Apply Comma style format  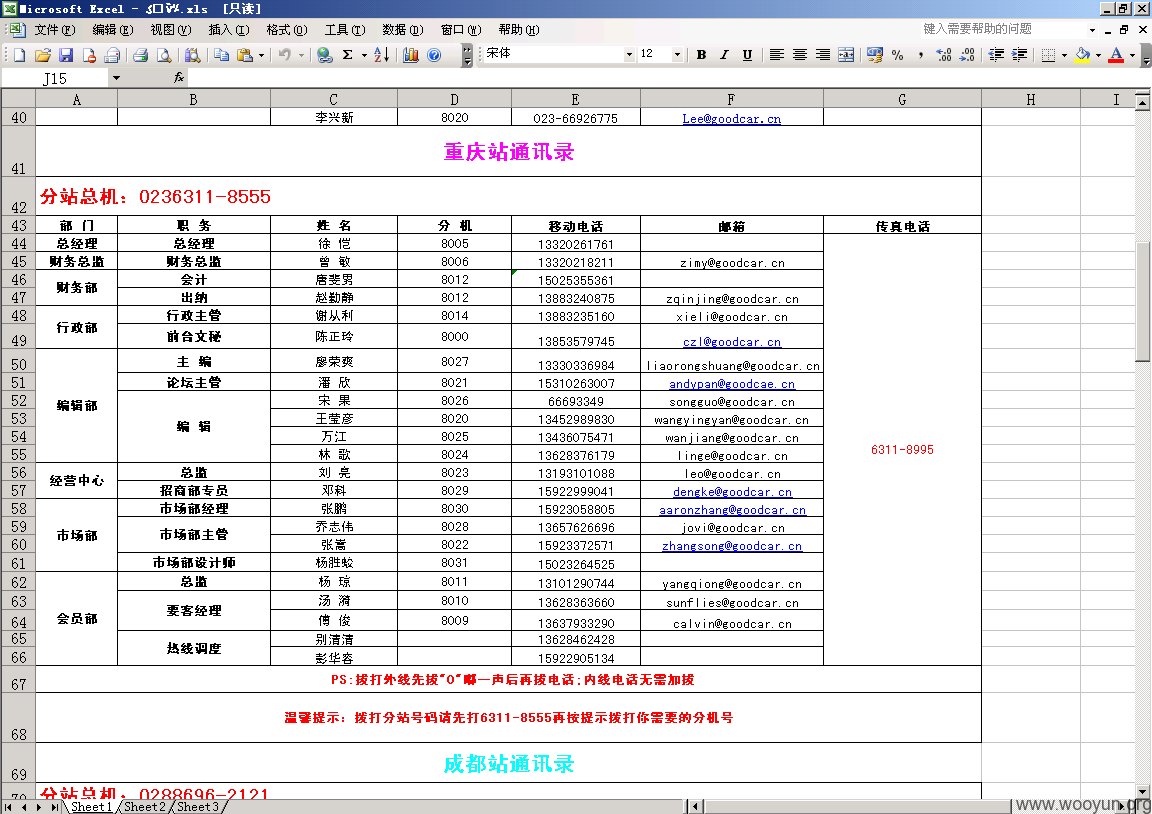(x=921, y=54)
